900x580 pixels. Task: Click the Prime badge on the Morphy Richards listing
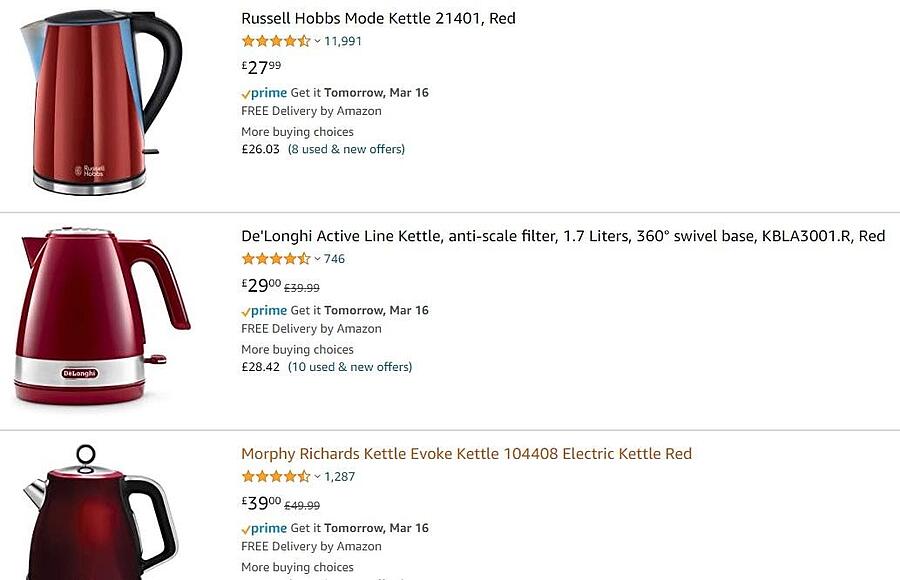point(266,527)
